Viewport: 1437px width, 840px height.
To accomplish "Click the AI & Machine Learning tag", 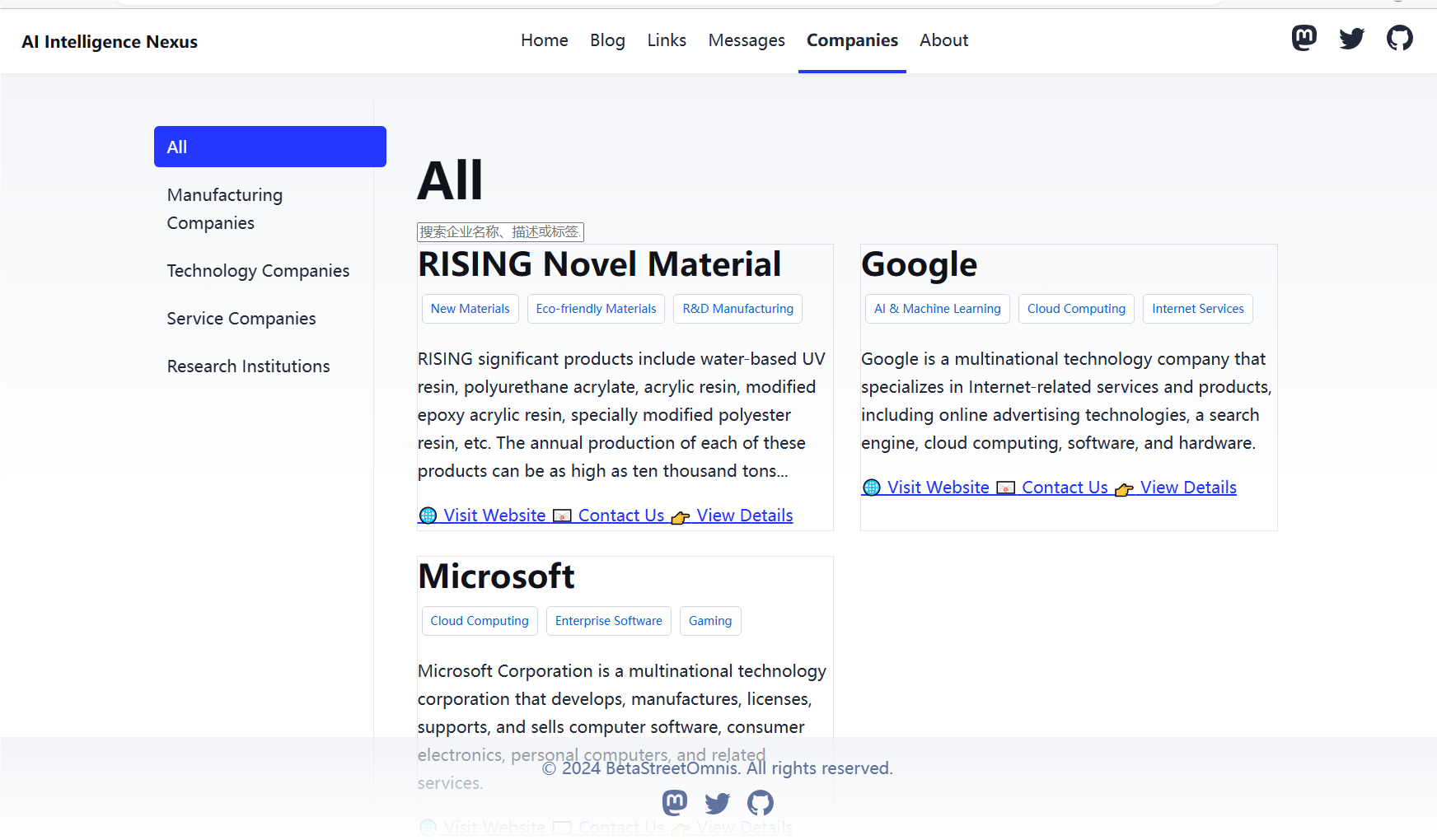I will click(937, 309).
